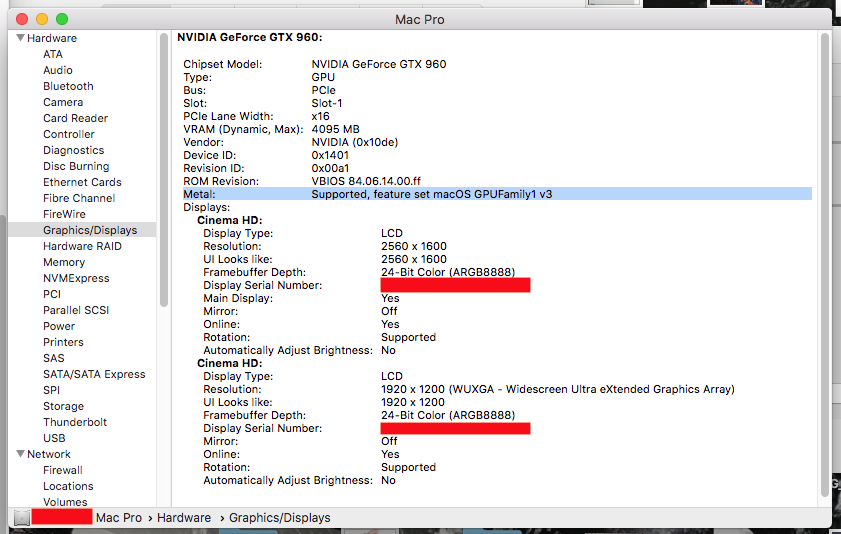The width and height of the screenshot is (841, 534).
Task: Click the detail pane vertical scrollbar
Action: [825, 265]
